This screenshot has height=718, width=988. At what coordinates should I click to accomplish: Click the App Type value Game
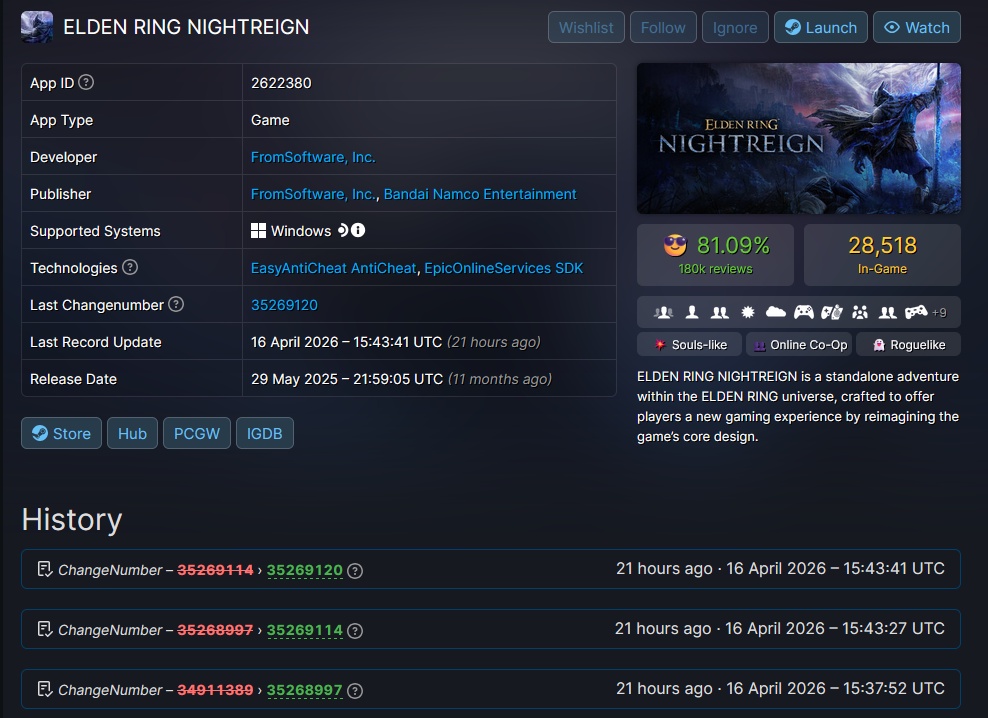(x=270, y=120)
